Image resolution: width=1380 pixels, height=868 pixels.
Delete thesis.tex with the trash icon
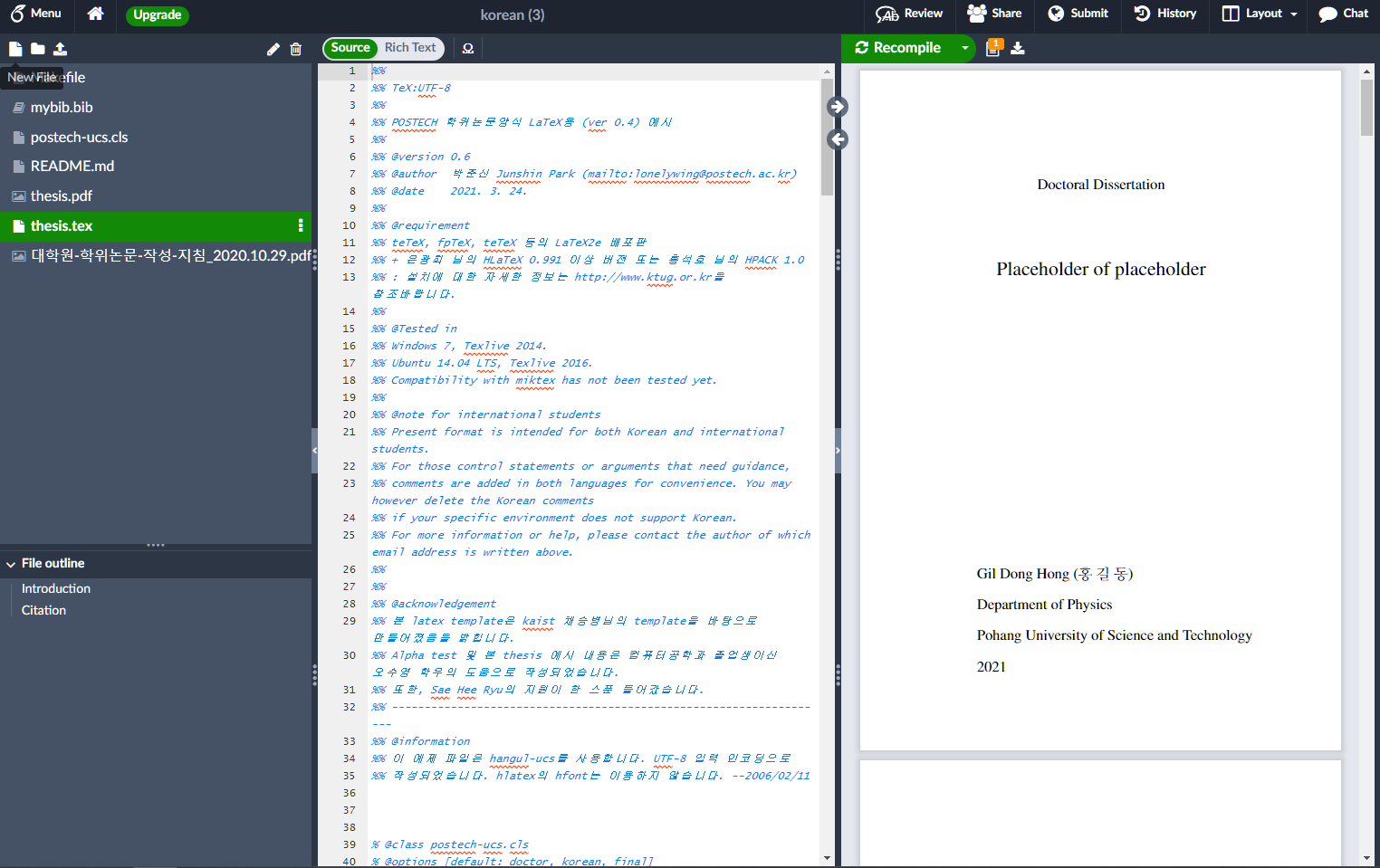pyautogui.click(x=296, y=49)
